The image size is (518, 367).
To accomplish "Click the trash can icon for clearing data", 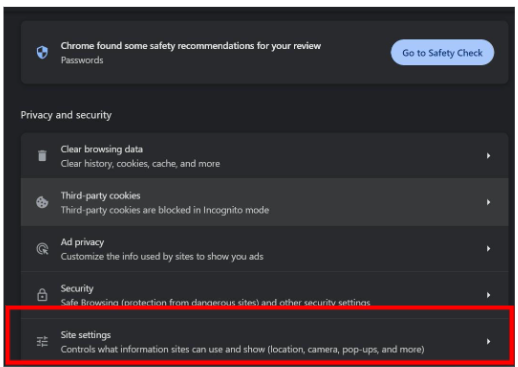I will coord(42,156).
